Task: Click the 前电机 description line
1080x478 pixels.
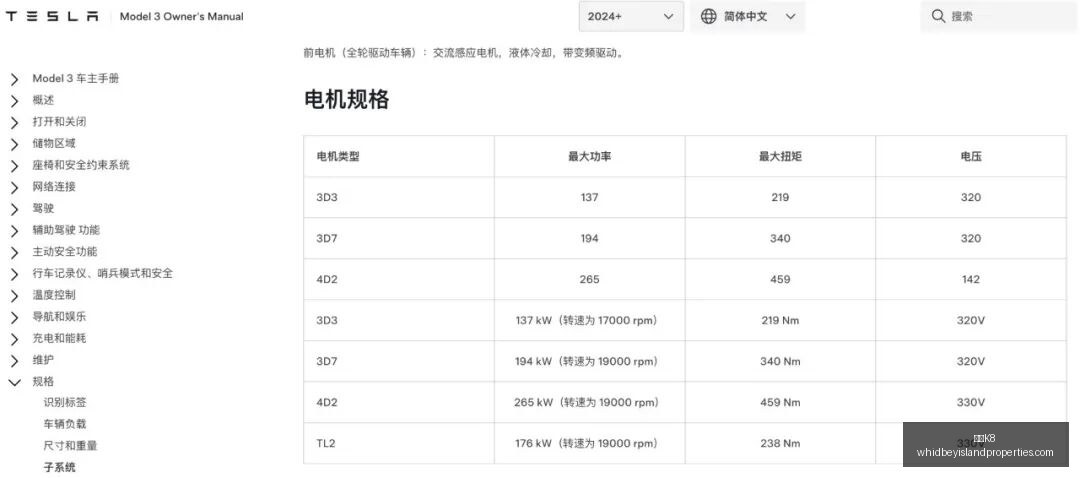Action: click(465, 52)
